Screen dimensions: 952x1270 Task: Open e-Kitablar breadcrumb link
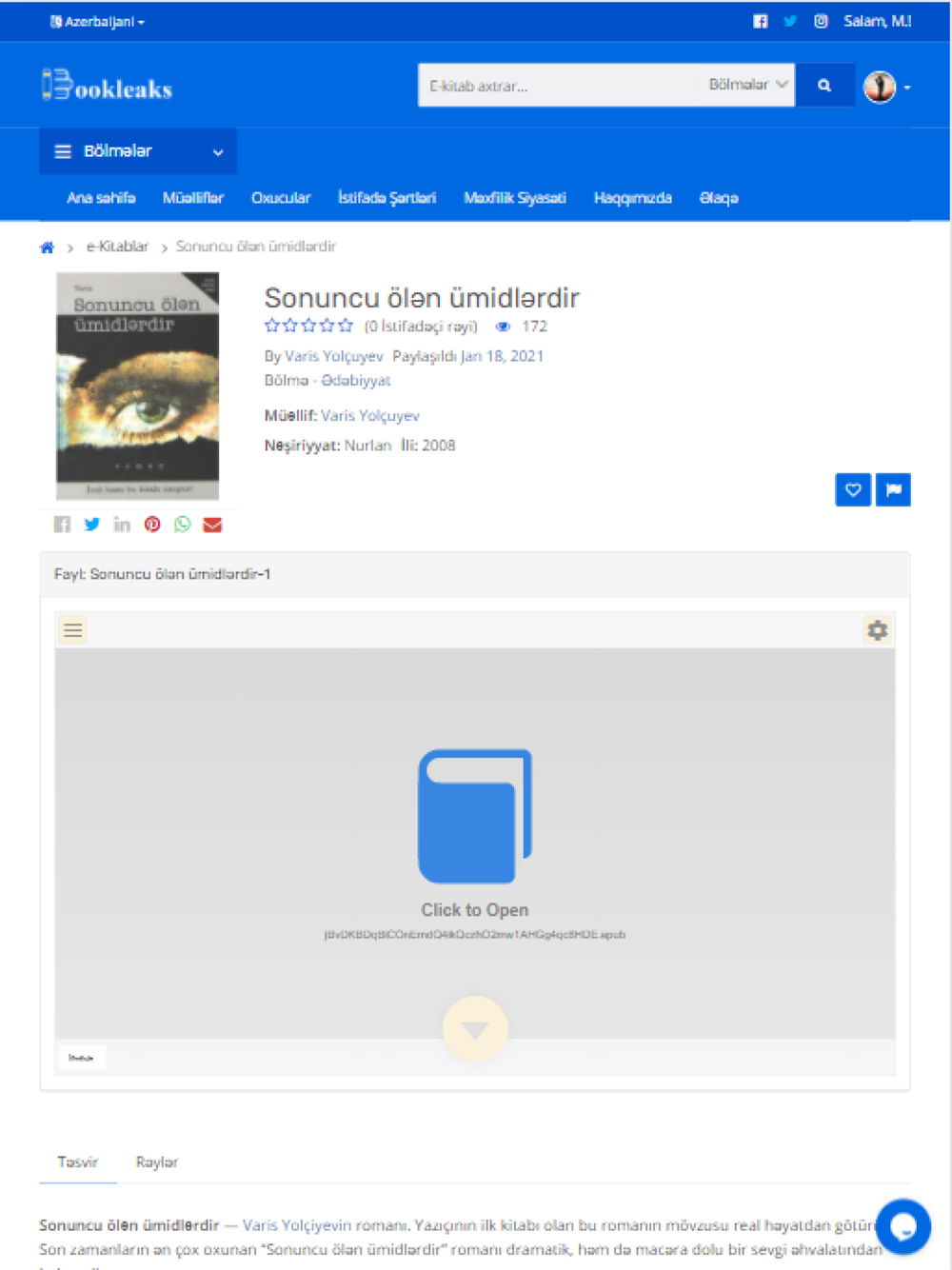coord(117,247)
